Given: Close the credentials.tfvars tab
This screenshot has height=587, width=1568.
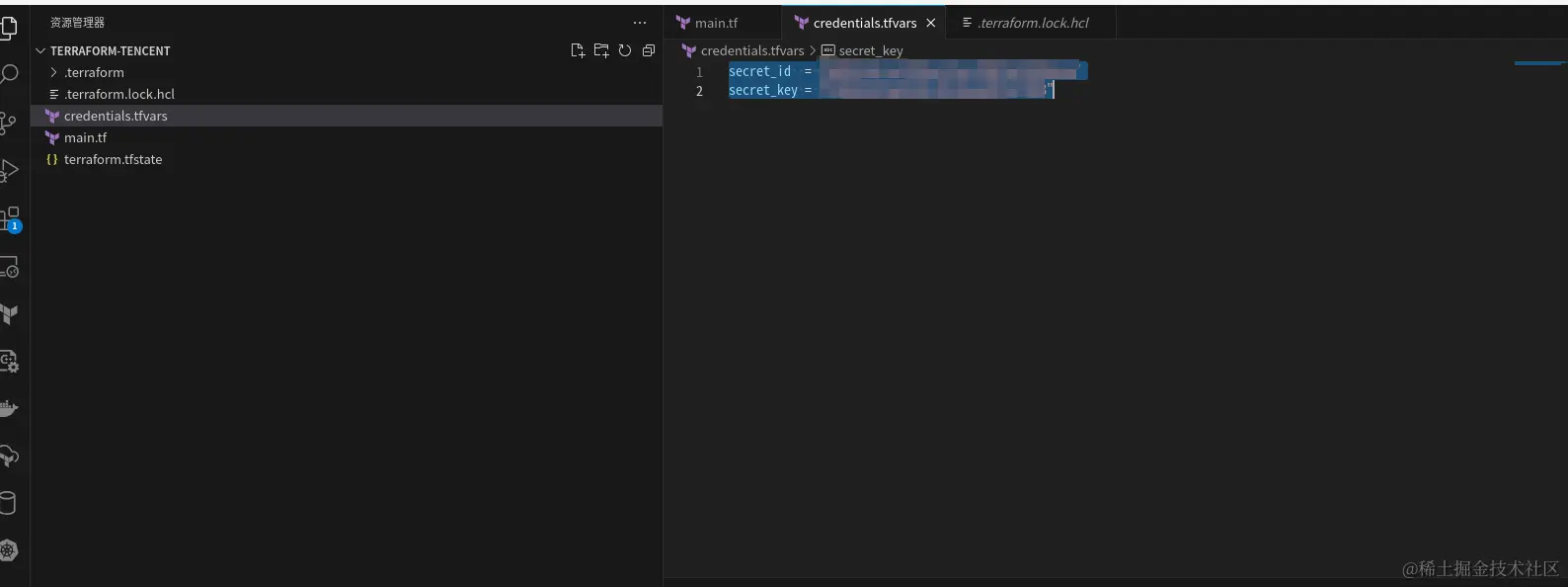Looking at the screenshot, I should tap(930, 23).
